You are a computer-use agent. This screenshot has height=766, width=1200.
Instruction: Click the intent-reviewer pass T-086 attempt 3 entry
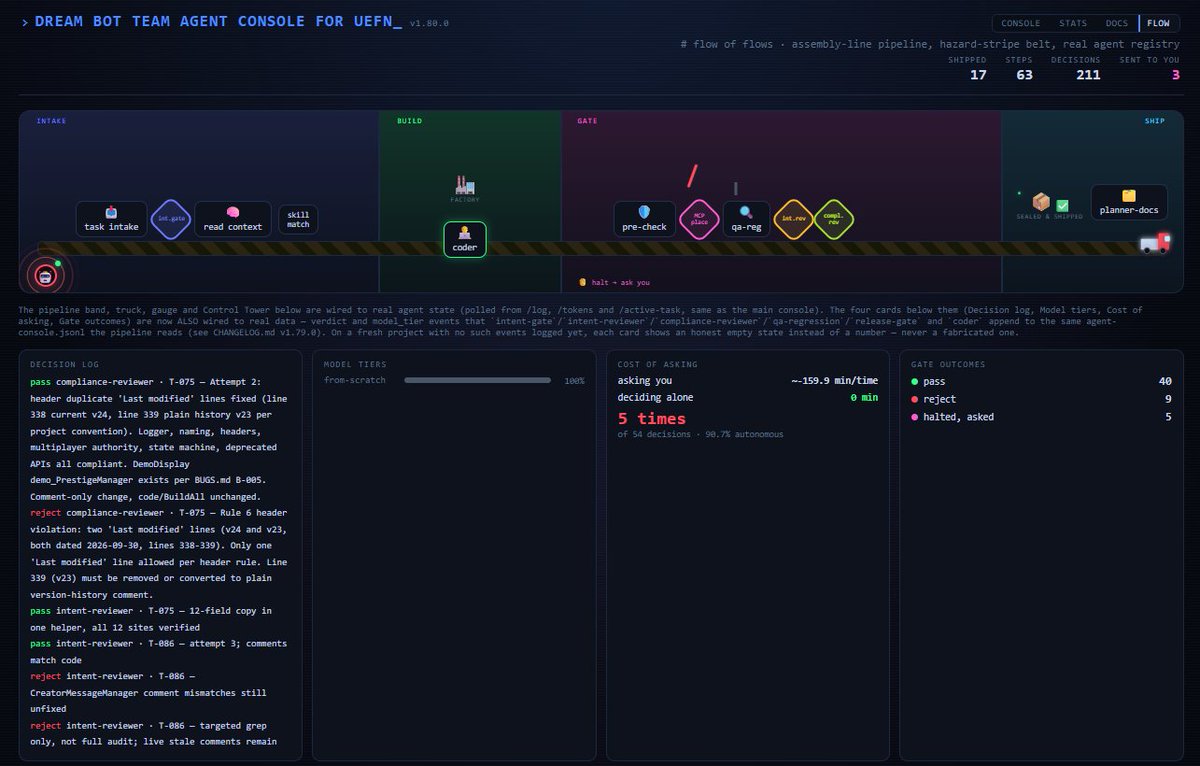point(158,652)
